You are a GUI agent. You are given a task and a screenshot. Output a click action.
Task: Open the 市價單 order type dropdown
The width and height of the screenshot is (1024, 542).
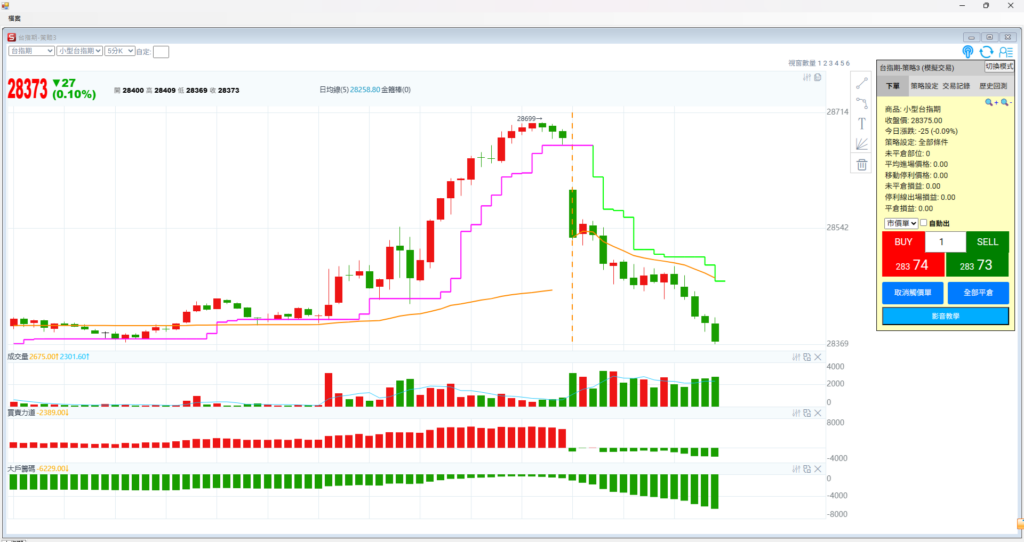[x=900, y=223]
